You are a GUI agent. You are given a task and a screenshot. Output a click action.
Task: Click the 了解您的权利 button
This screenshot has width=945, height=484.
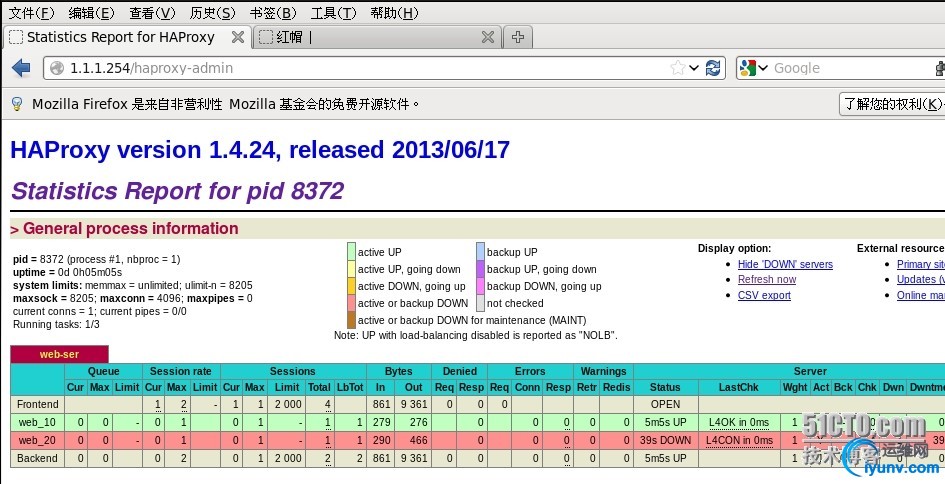(892, 104)
